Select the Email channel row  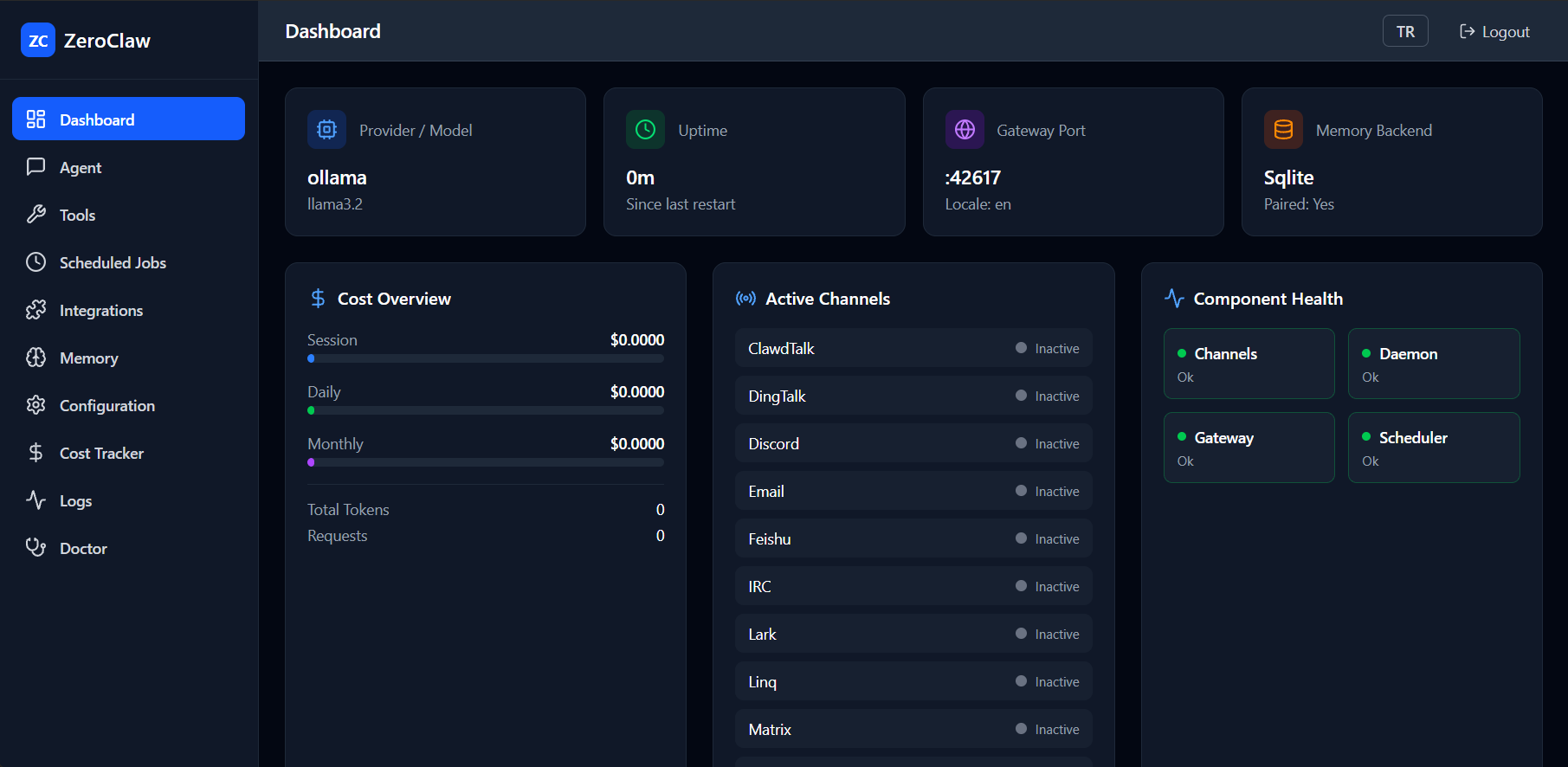pos(913,491)
